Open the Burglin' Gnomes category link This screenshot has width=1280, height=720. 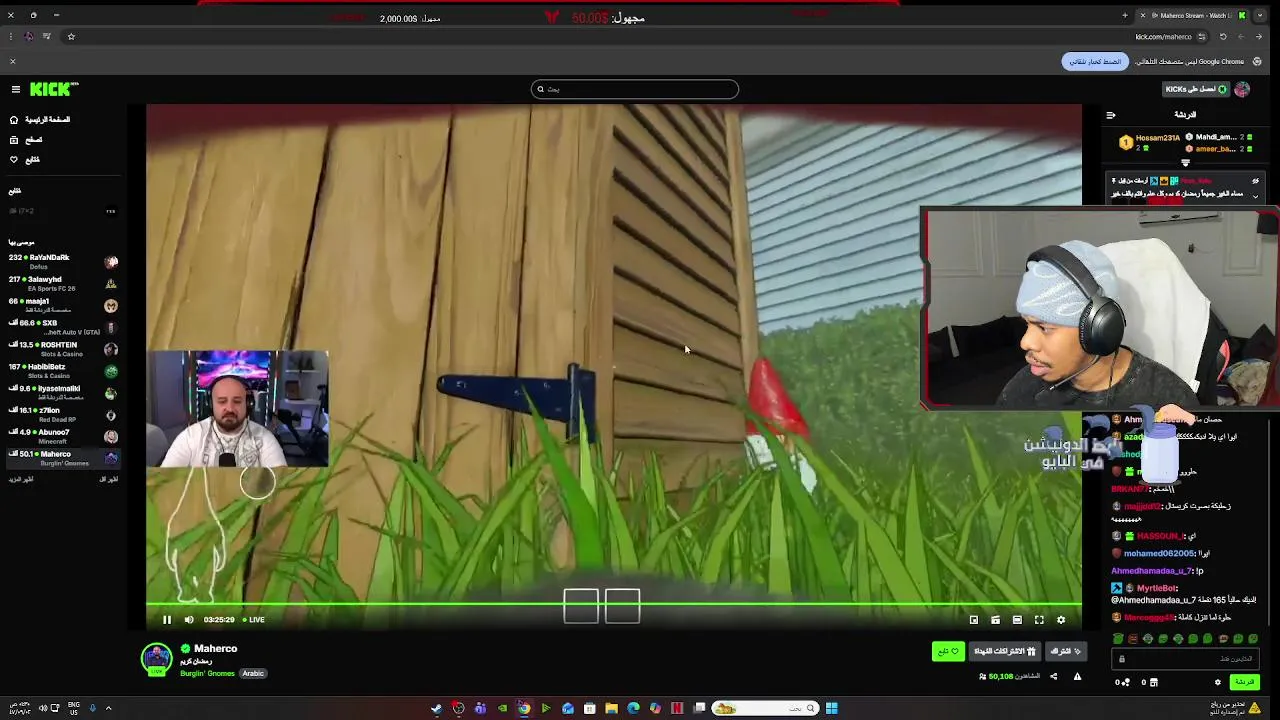(x=207, y=674)
